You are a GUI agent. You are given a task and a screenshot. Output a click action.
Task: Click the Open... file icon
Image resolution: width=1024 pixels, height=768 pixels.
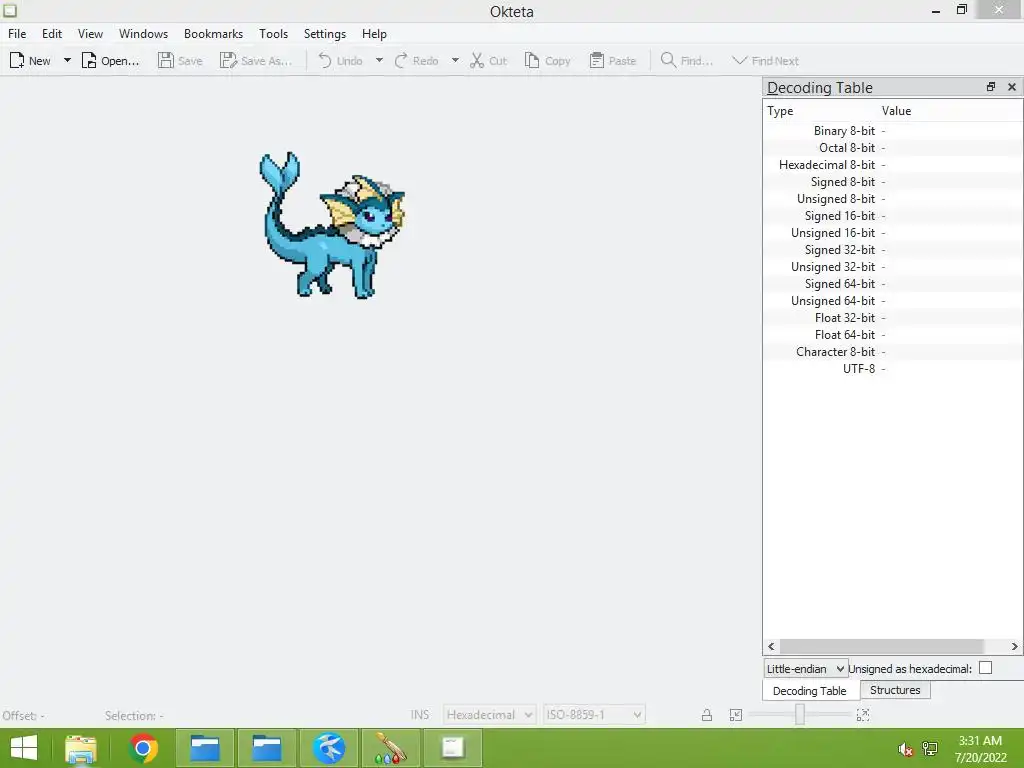coord(89,61)
